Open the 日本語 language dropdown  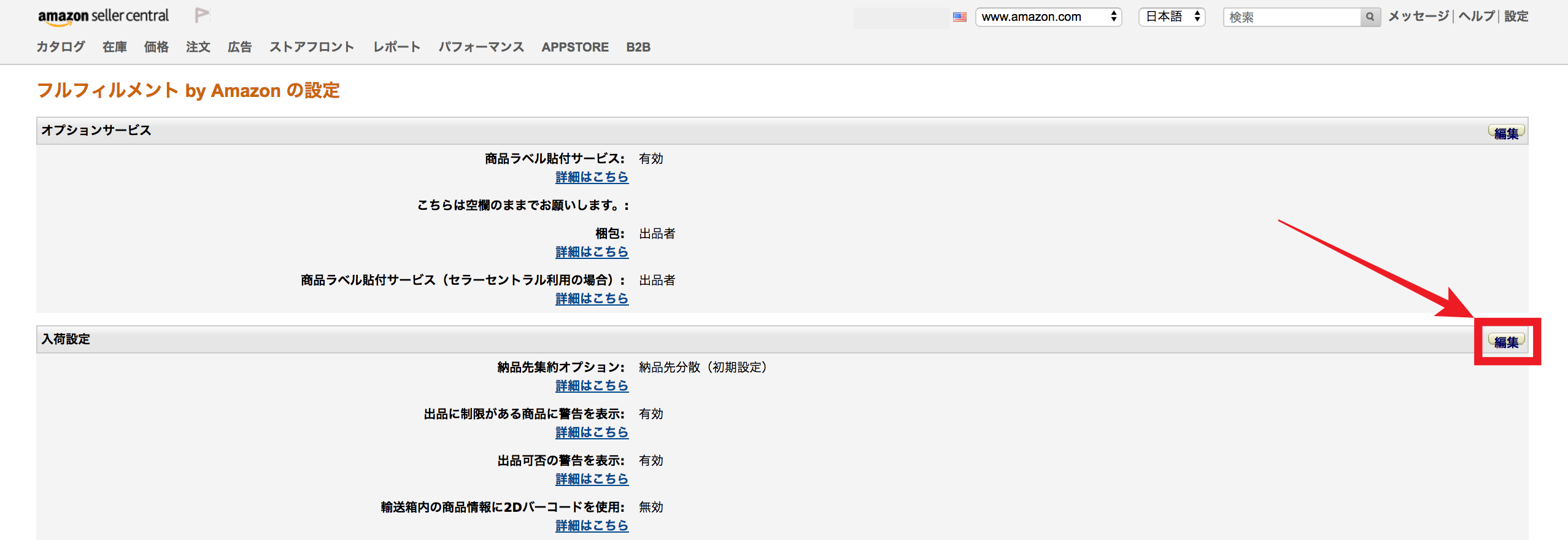[1172, 17]
